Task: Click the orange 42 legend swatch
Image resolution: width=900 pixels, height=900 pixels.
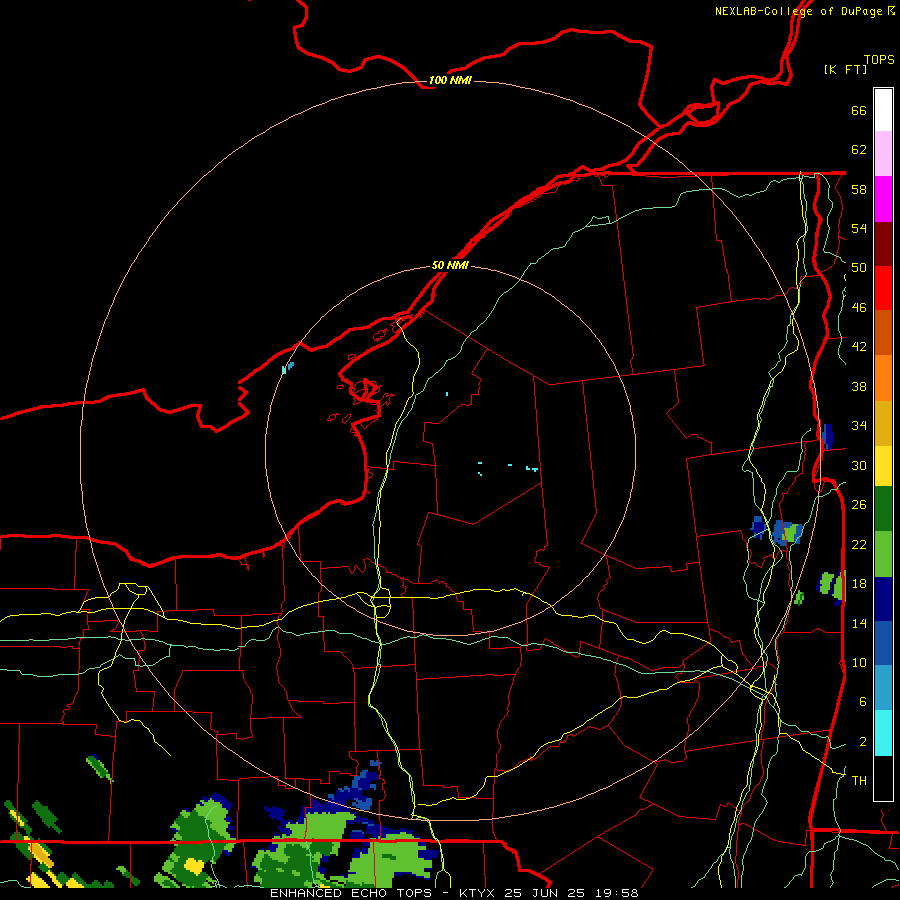Action: click(883, 378)
